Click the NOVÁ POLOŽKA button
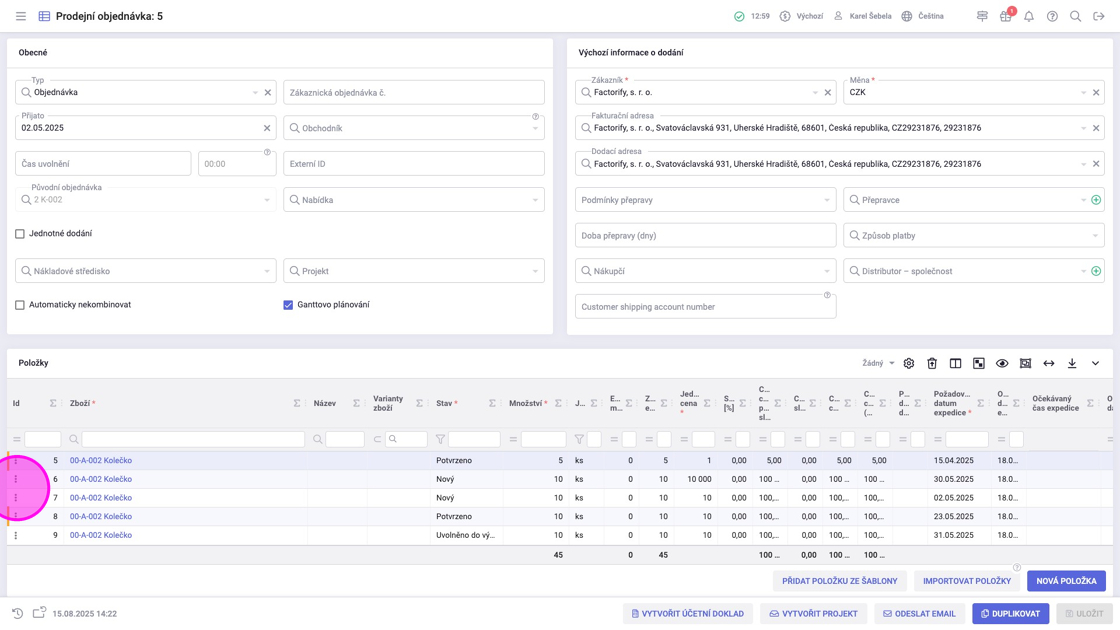 [x=1066, y=581]
